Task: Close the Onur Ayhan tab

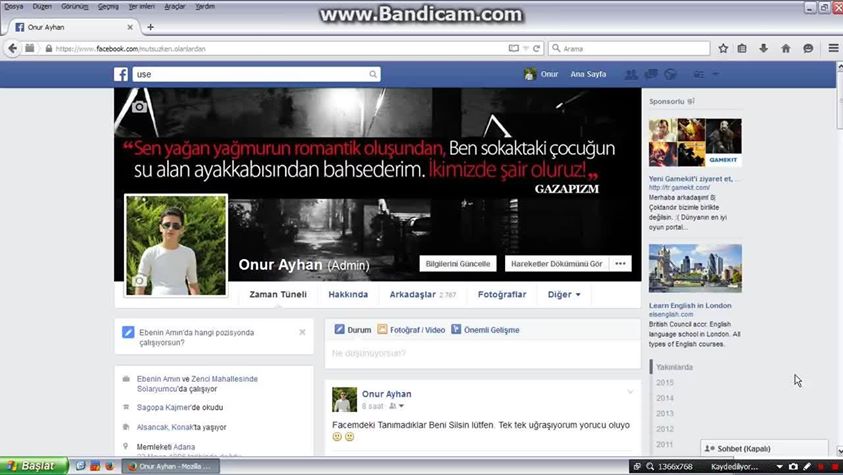Action: [x=130, y=27]
